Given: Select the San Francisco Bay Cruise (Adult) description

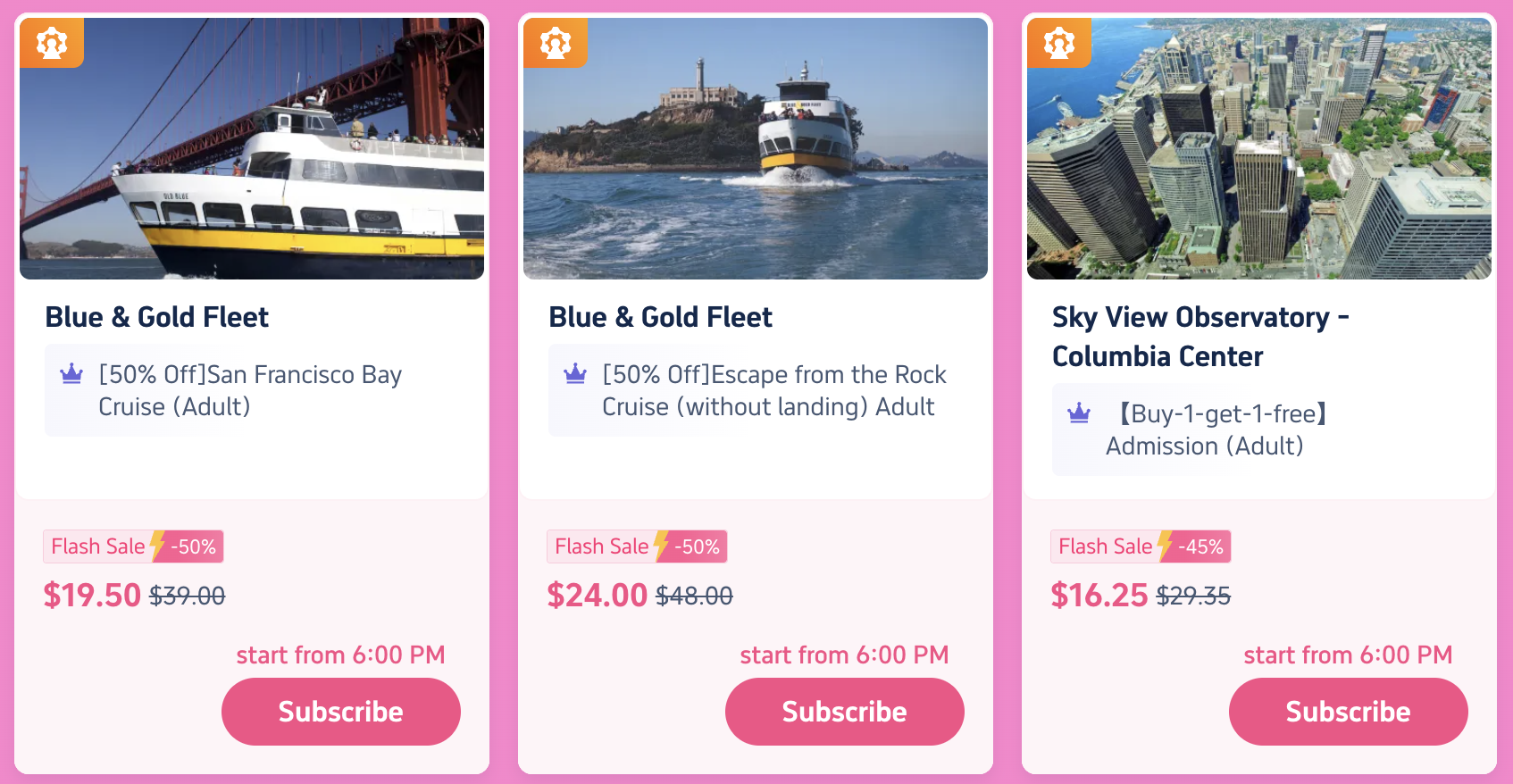Looking at the screenshot, I should (x=250, y=390).
